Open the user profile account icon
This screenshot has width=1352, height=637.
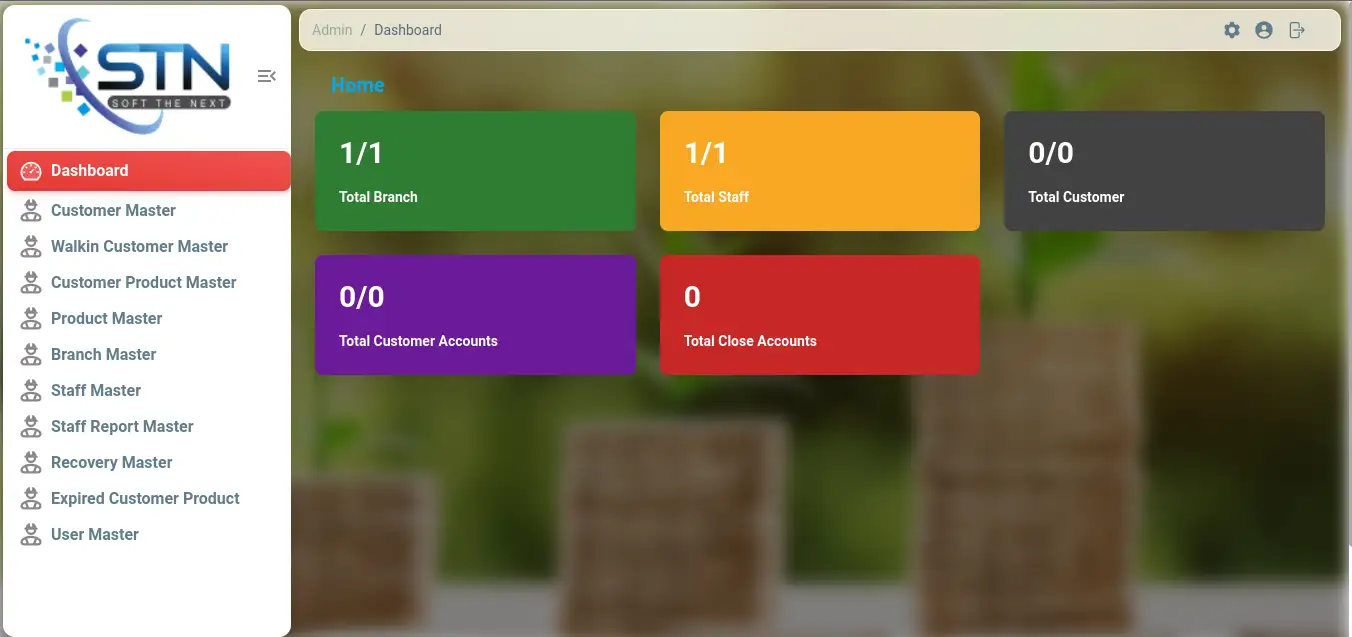pyautogui.click(x=1264, y=30)
